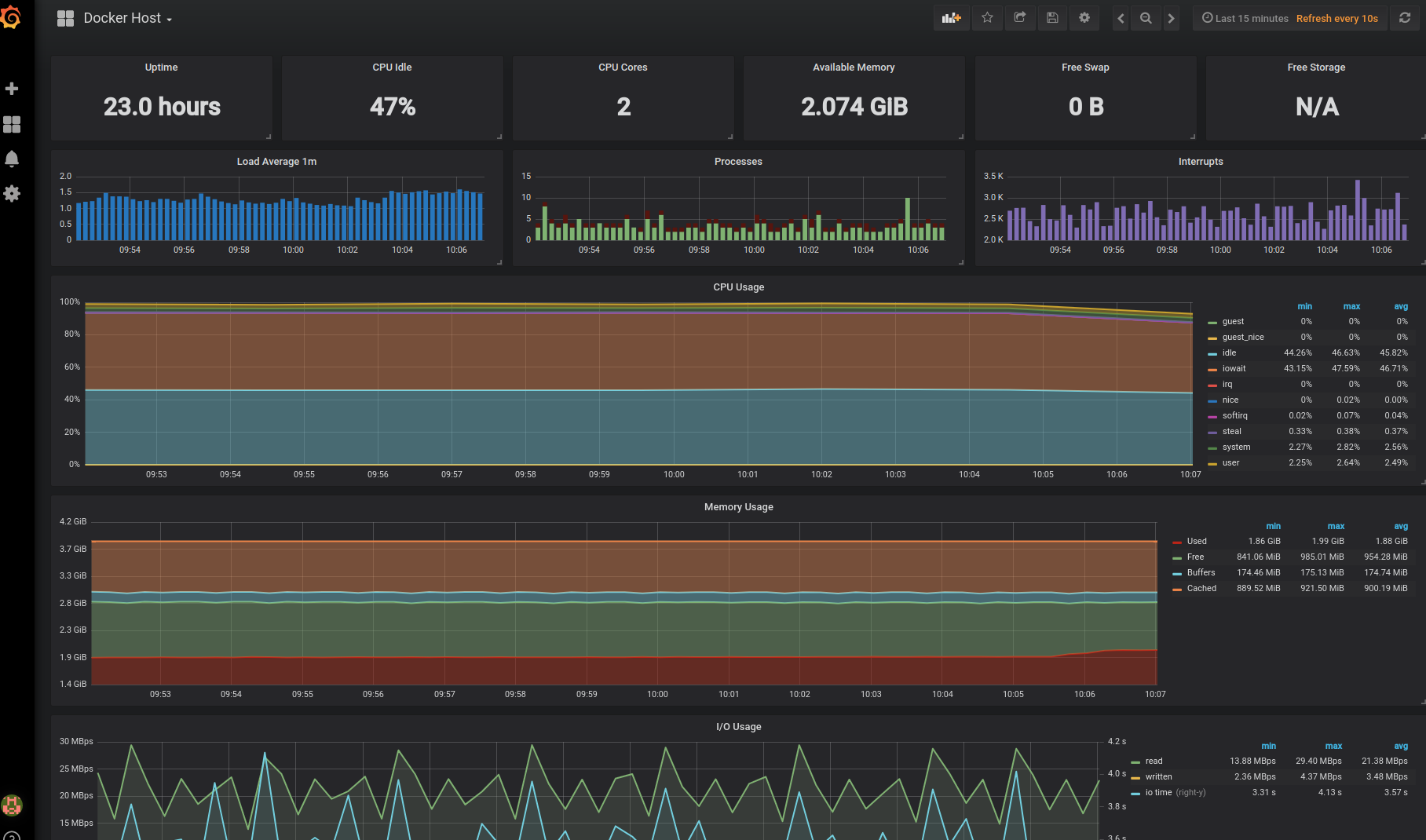This screenshot has height=840, width=1426.
Task: Toggle the iowait series in CPU legend
Action: click(x=1234, y=369)
